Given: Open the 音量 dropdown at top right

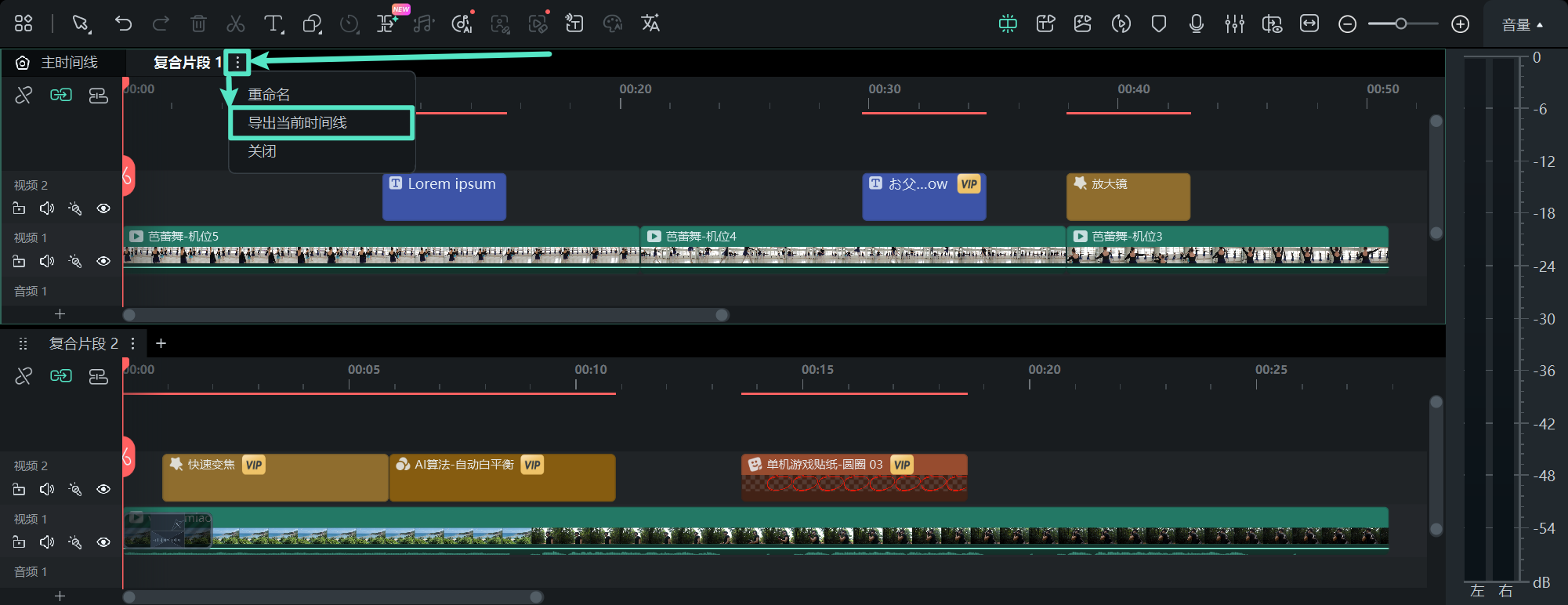Looking at the screenshot, I should coord(1521,25).
